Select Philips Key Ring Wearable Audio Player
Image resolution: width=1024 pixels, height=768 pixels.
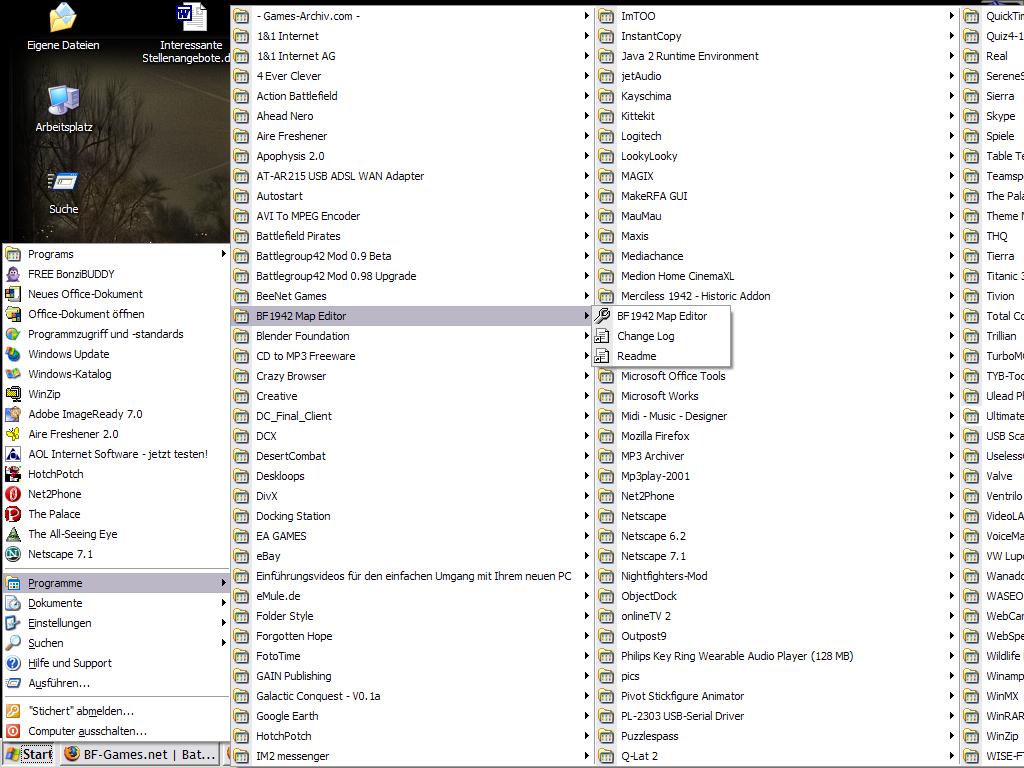[776, 656]
